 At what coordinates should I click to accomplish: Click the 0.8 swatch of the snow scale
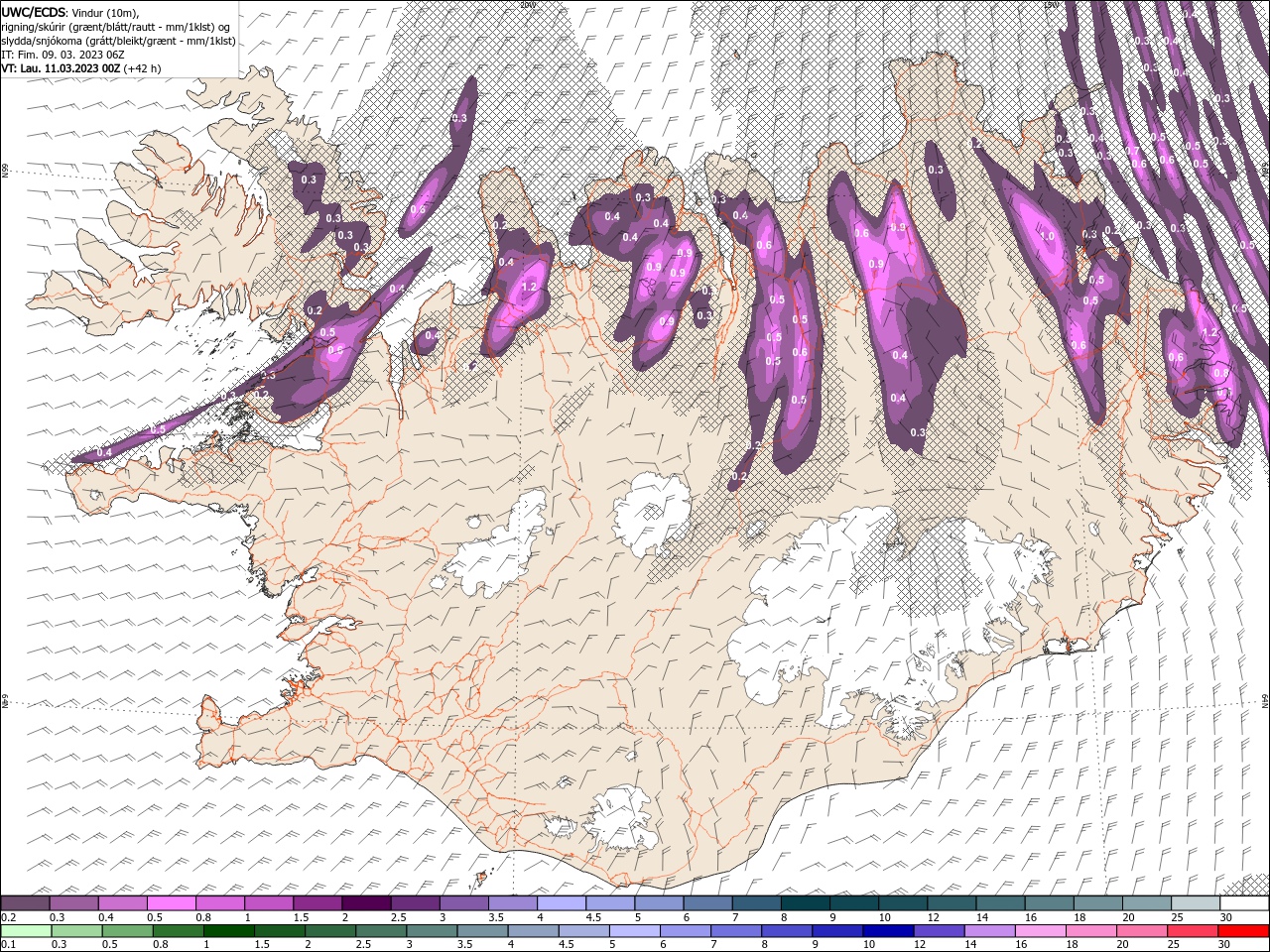click(219, 903)
